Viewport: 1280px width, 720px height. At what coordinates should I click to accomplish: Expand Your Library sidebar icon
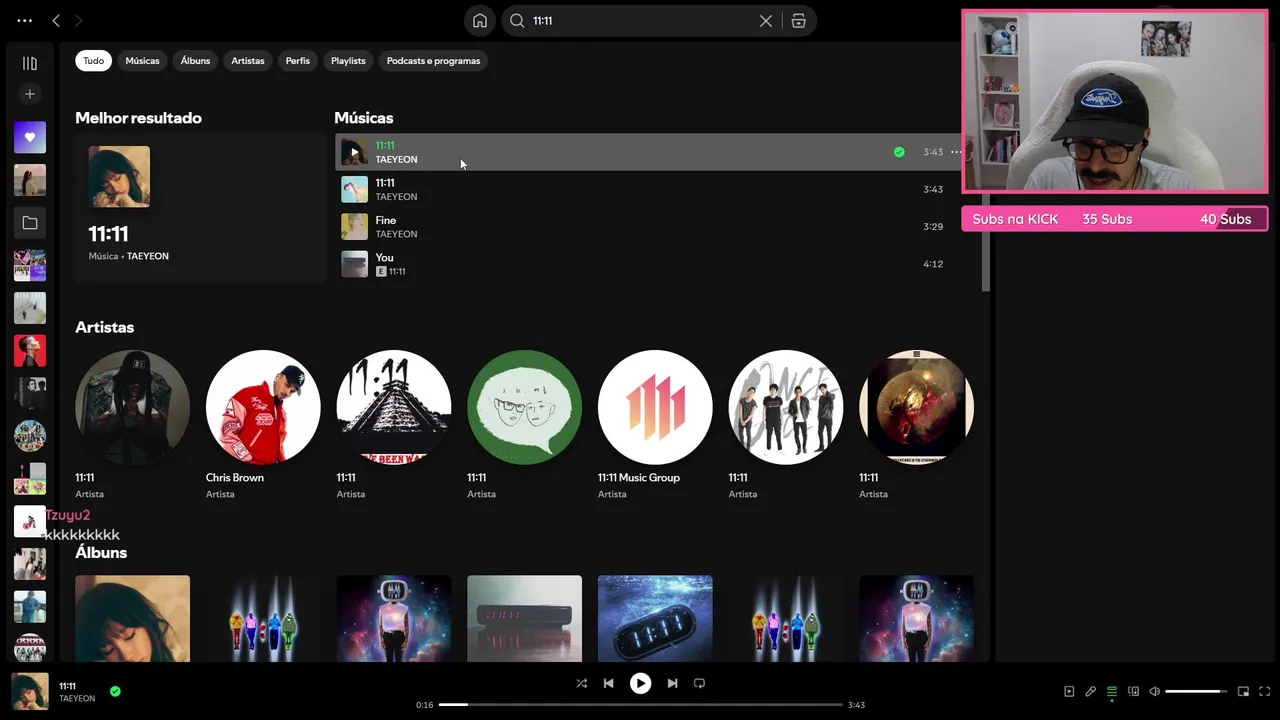(30, 63)
